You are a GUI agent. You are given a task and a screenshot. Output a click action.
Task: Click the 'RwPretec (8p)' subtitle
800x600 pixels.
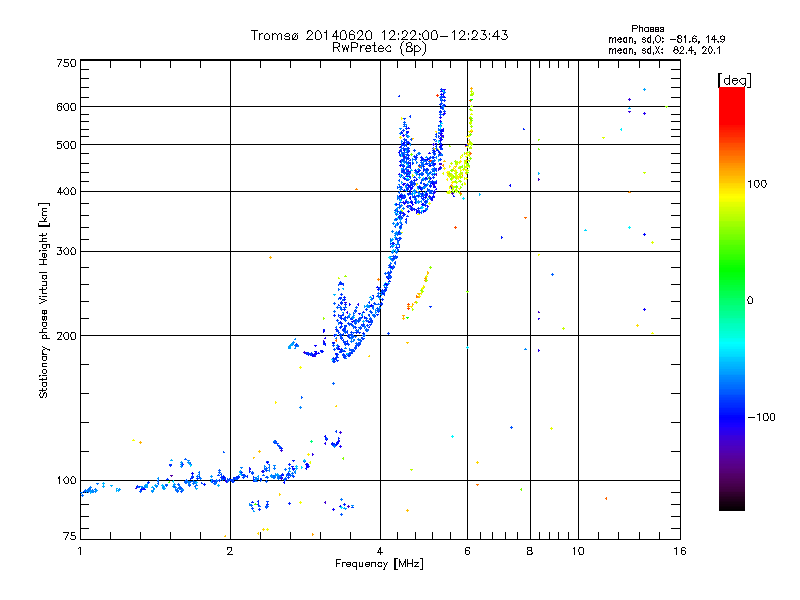coord(379,48)
